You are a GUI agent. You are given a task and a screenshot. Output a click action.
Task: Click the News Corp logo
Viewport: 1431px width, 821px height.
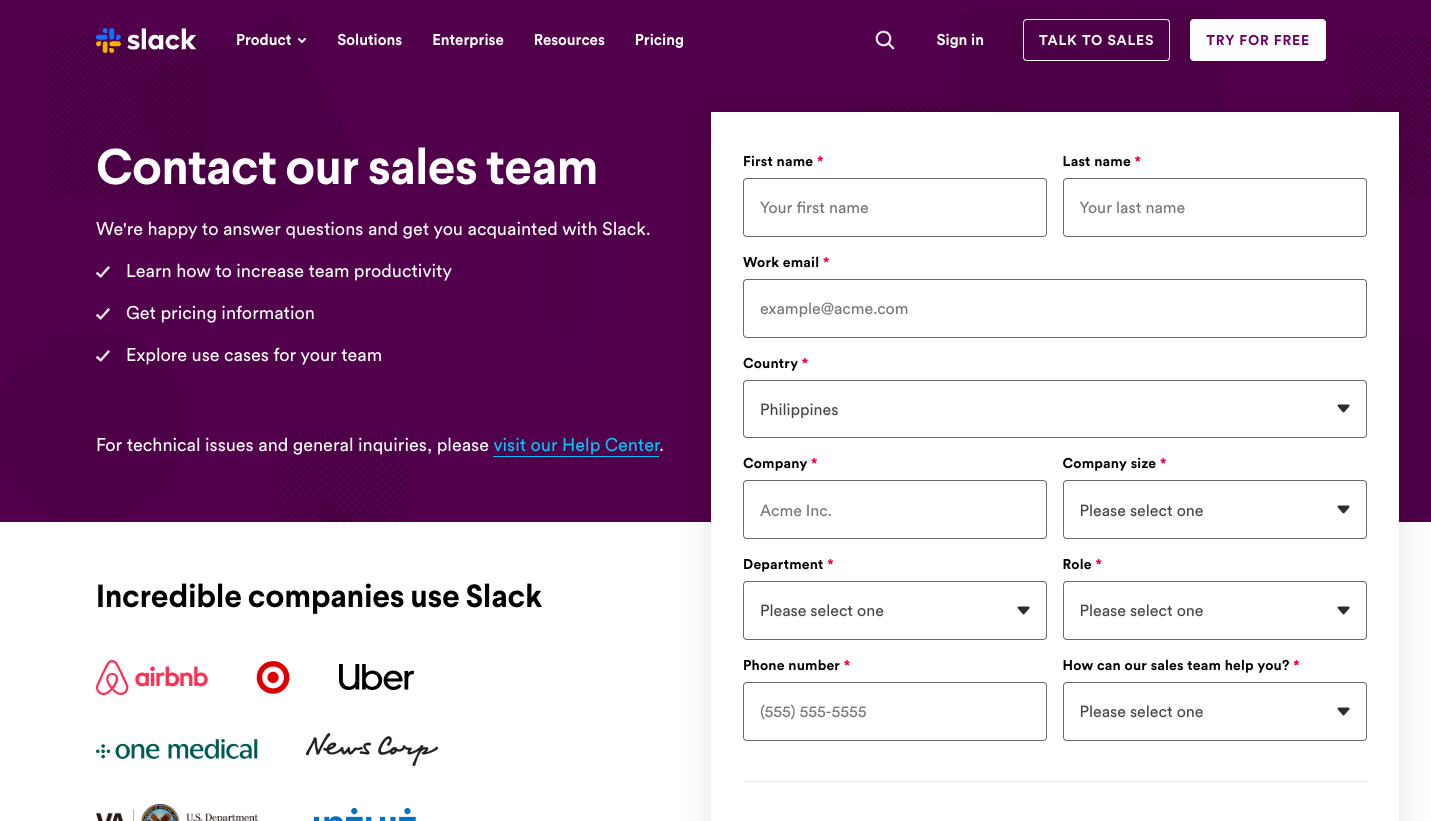point(371,748)
